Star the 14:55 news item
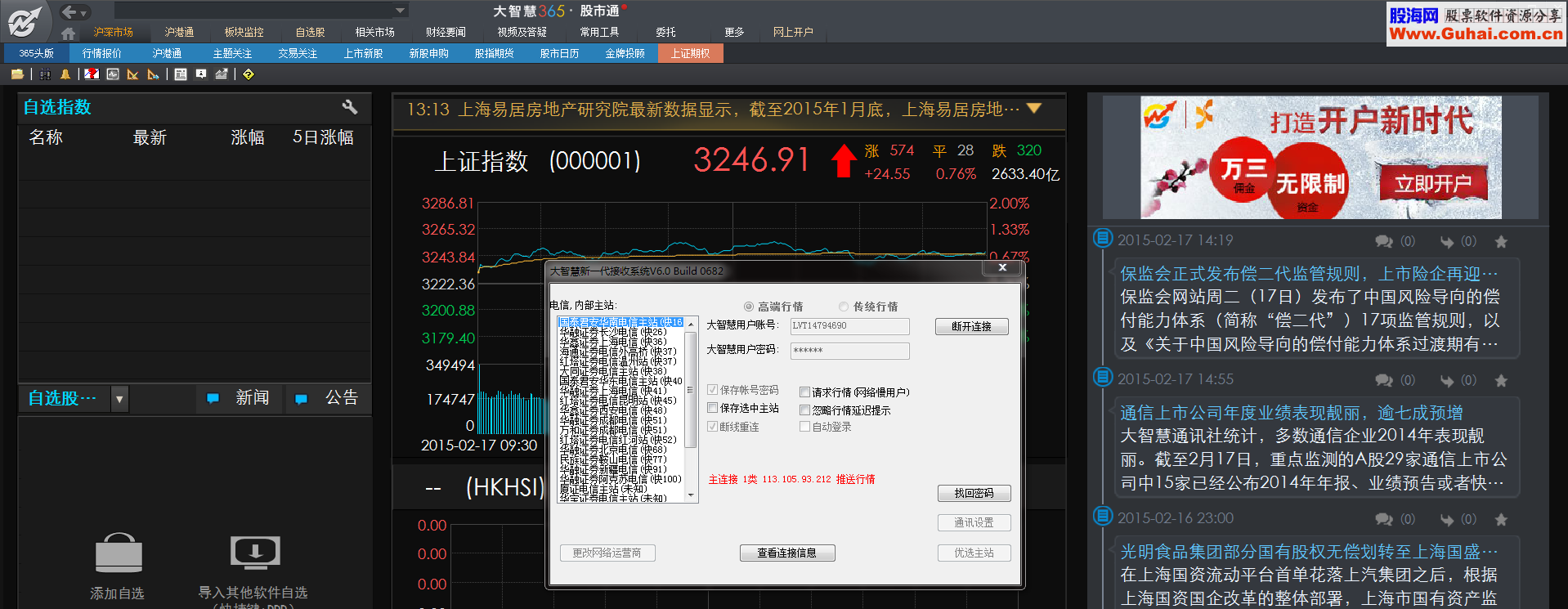The height and width of the screenshot is (609, 1568). [1501, 381]
